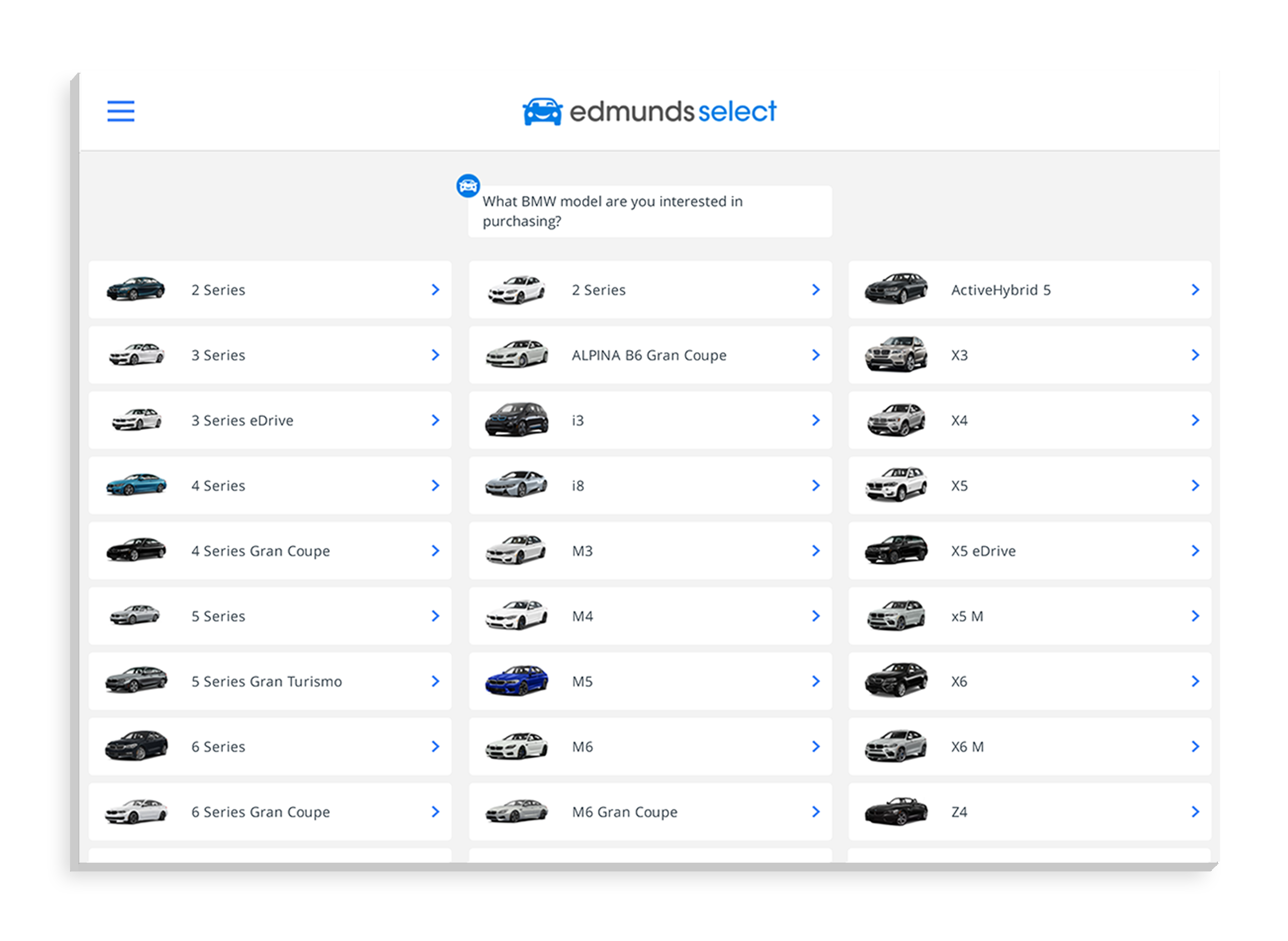Screen dimensions: 1288x941
Task: Select the "x5 M" label
Action: coord(967,616)
